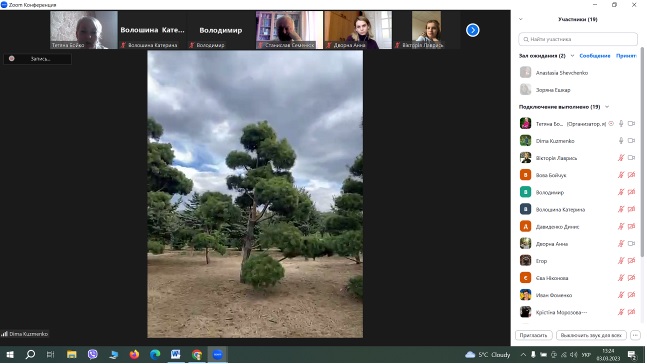Open Viber from the taskbar
Viewport: 647px width, 364px height.
92,355
